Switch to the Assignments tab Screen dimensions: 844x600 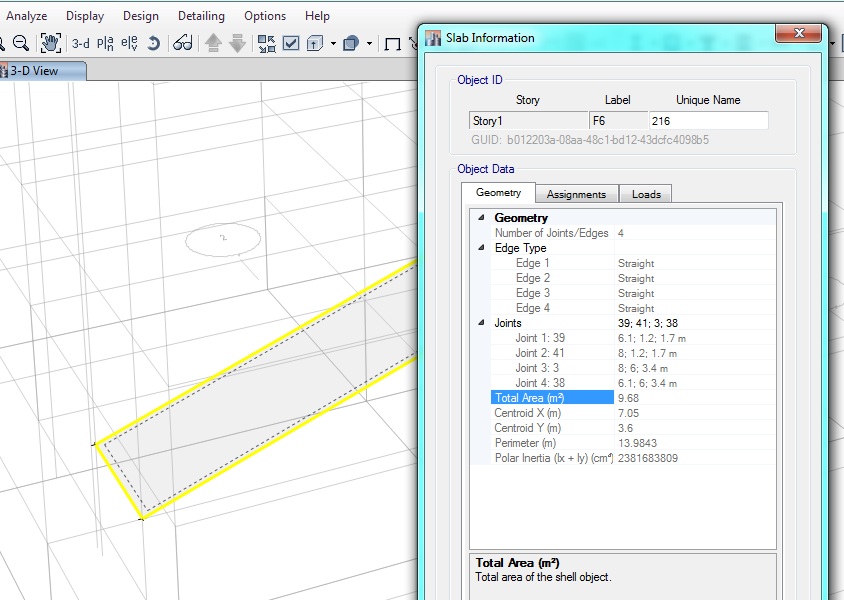coord(576,194)
